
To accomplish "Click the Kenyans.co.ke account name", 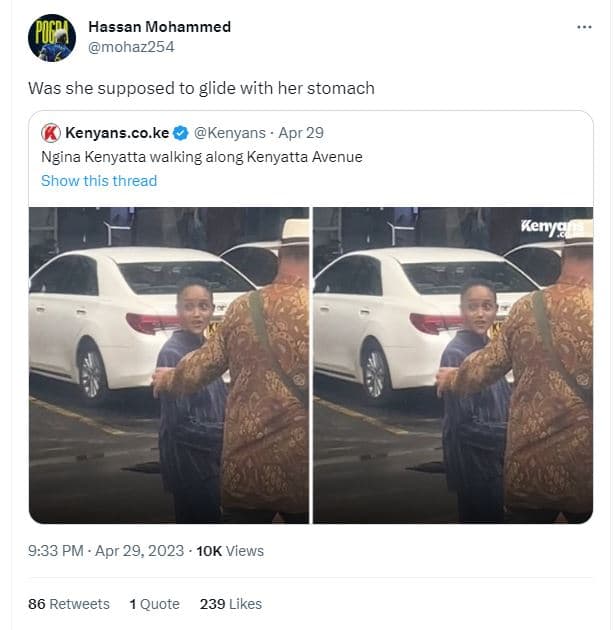I will tap(117, 133).
